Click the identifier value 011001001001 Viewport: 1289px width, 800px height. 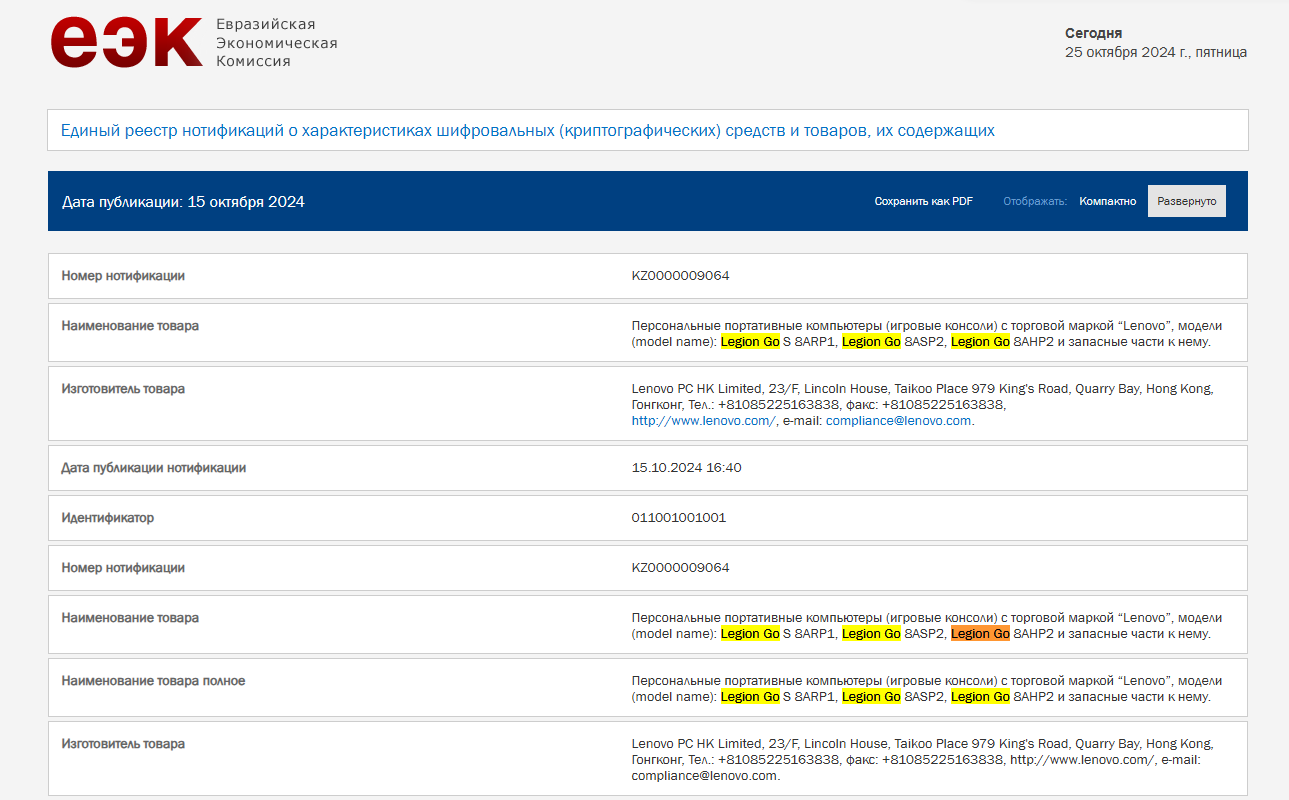[x=678, y=518]
